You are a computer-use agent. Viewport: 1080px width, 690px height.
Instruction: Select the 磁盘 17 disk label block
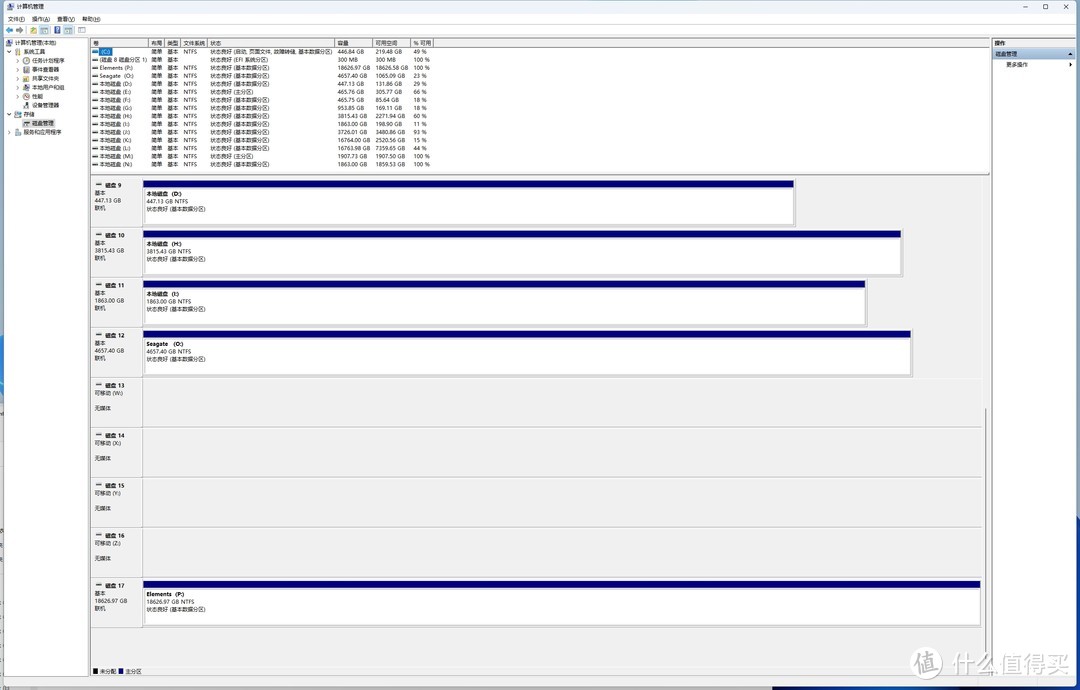[116, 603]
